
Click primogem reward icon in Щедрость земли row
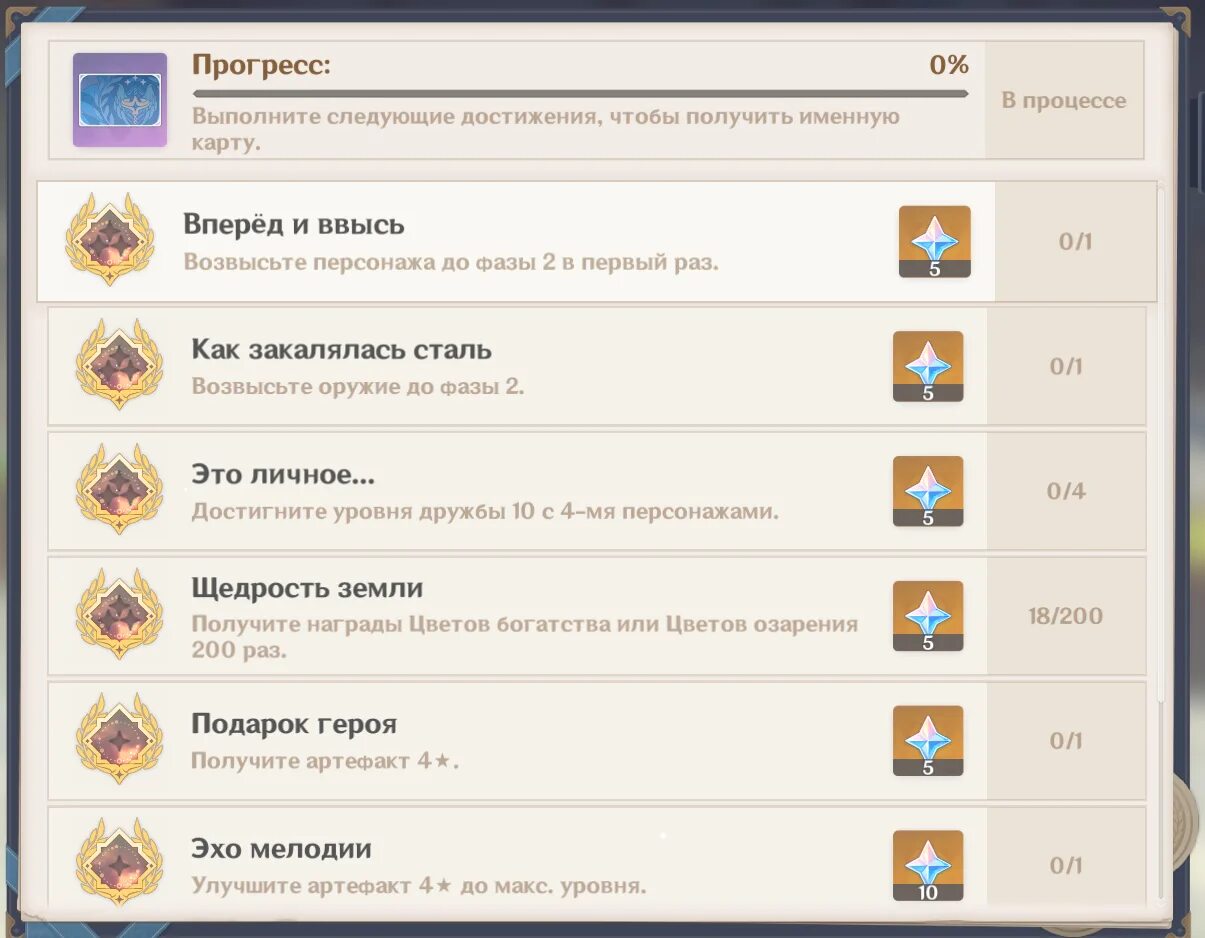coord(928,616)
